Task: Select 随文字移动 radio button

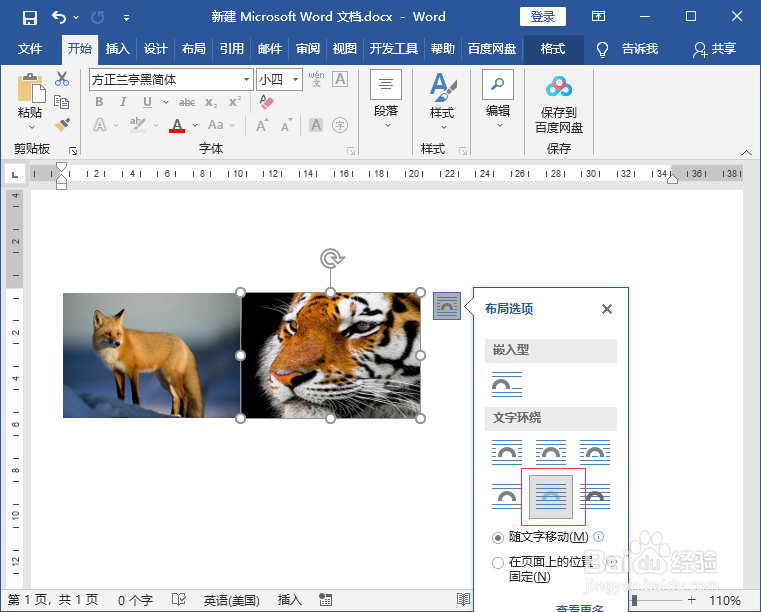Action: click(x=497, y=538)
